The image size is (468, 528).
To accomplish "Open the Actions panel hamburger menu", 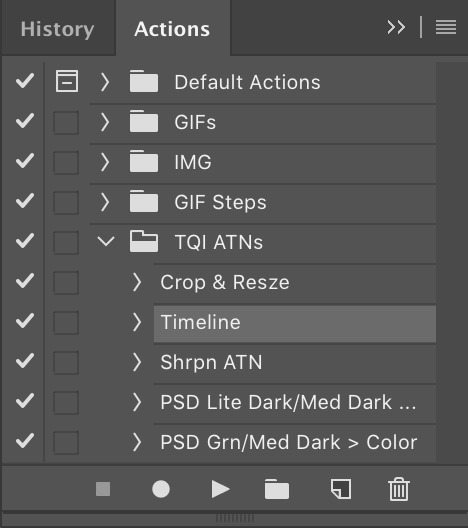I will click(446, 27).
